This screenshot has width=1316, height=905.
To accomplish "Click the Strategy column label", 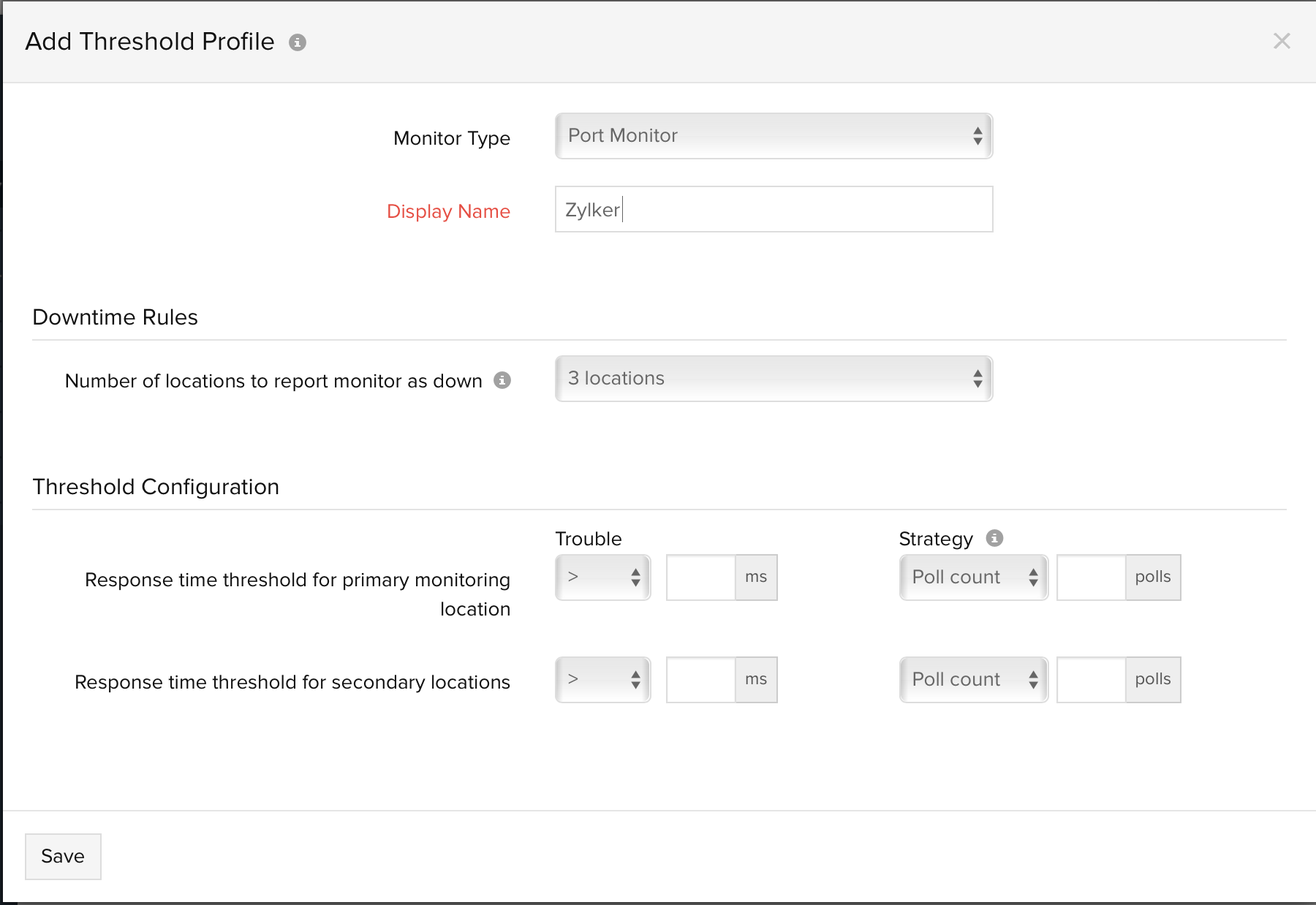I will [x=936, y=539].
